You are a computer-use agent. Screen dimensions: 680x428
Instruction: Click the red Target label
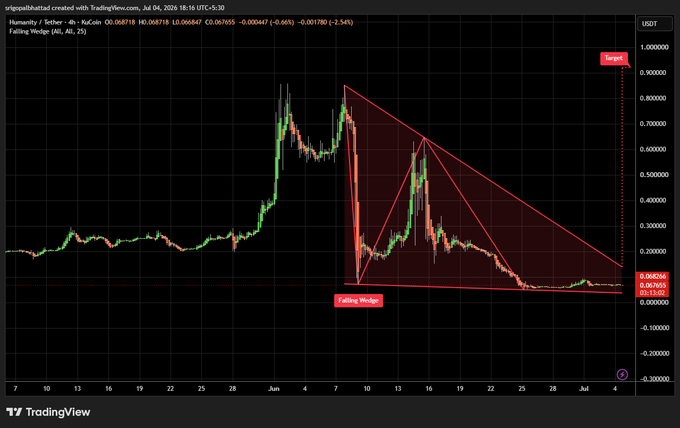click(614, 58)
